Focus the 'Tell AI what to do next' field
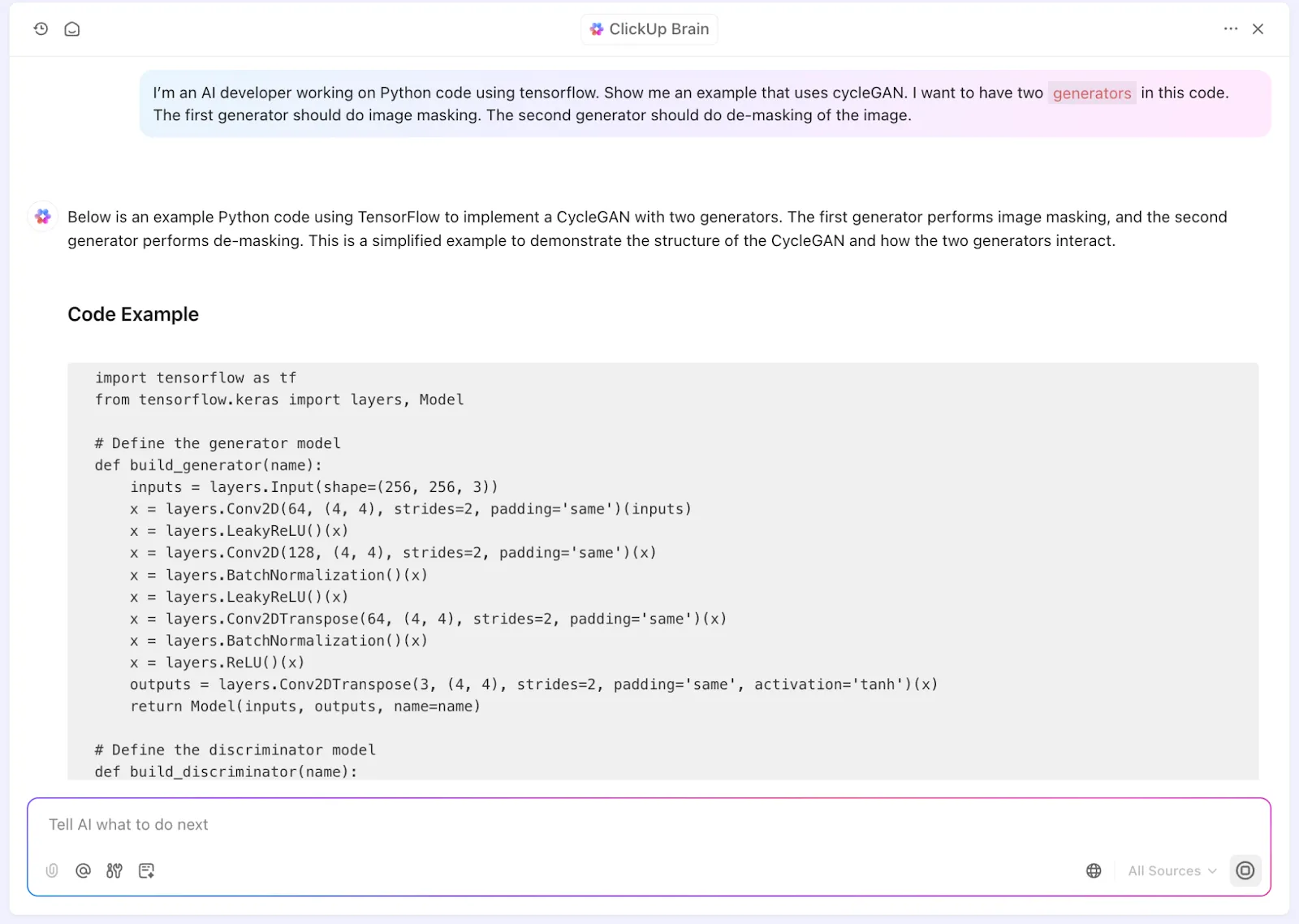This screenshot has width=1299, height=924. coord(649,825)
